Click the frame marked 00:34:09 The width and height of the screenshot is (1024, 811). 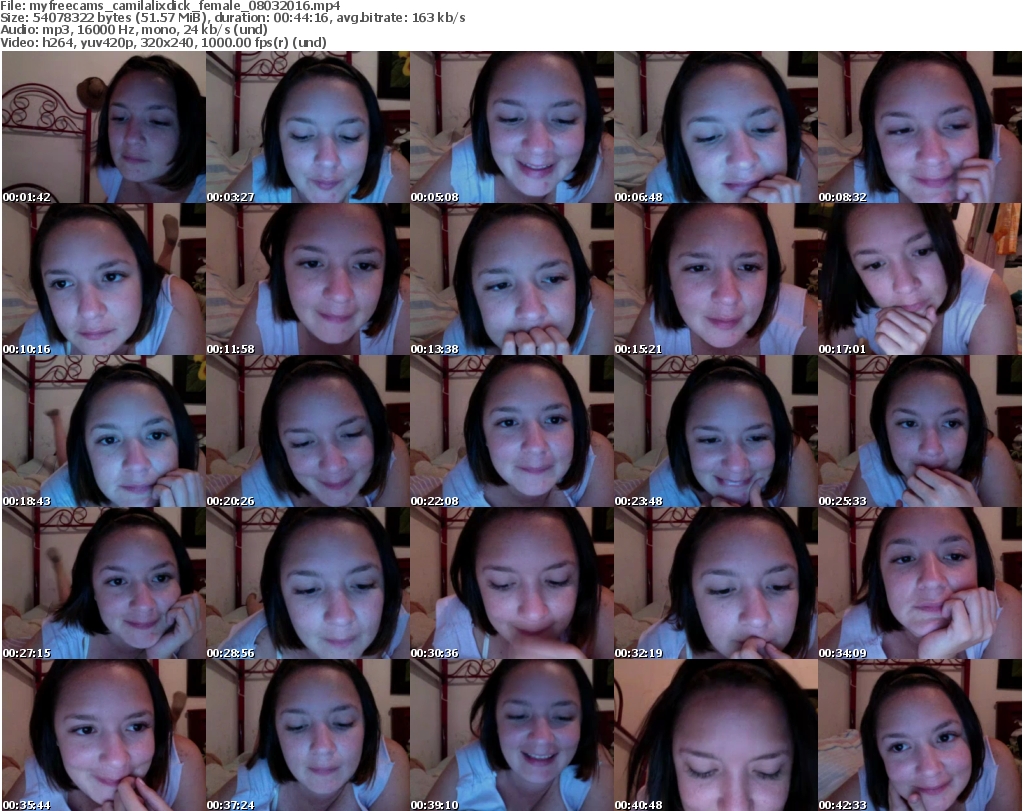920,583
